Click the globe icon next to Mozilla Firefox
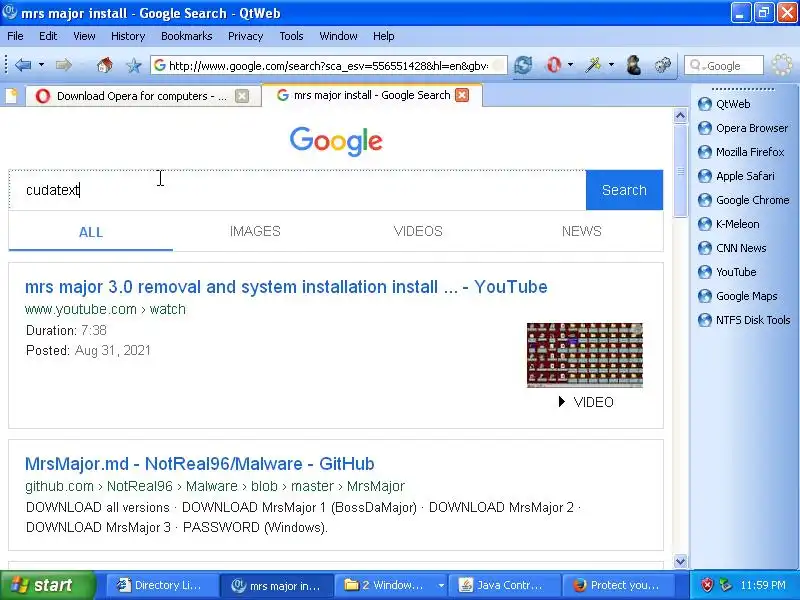 click(x=705, y=152)
